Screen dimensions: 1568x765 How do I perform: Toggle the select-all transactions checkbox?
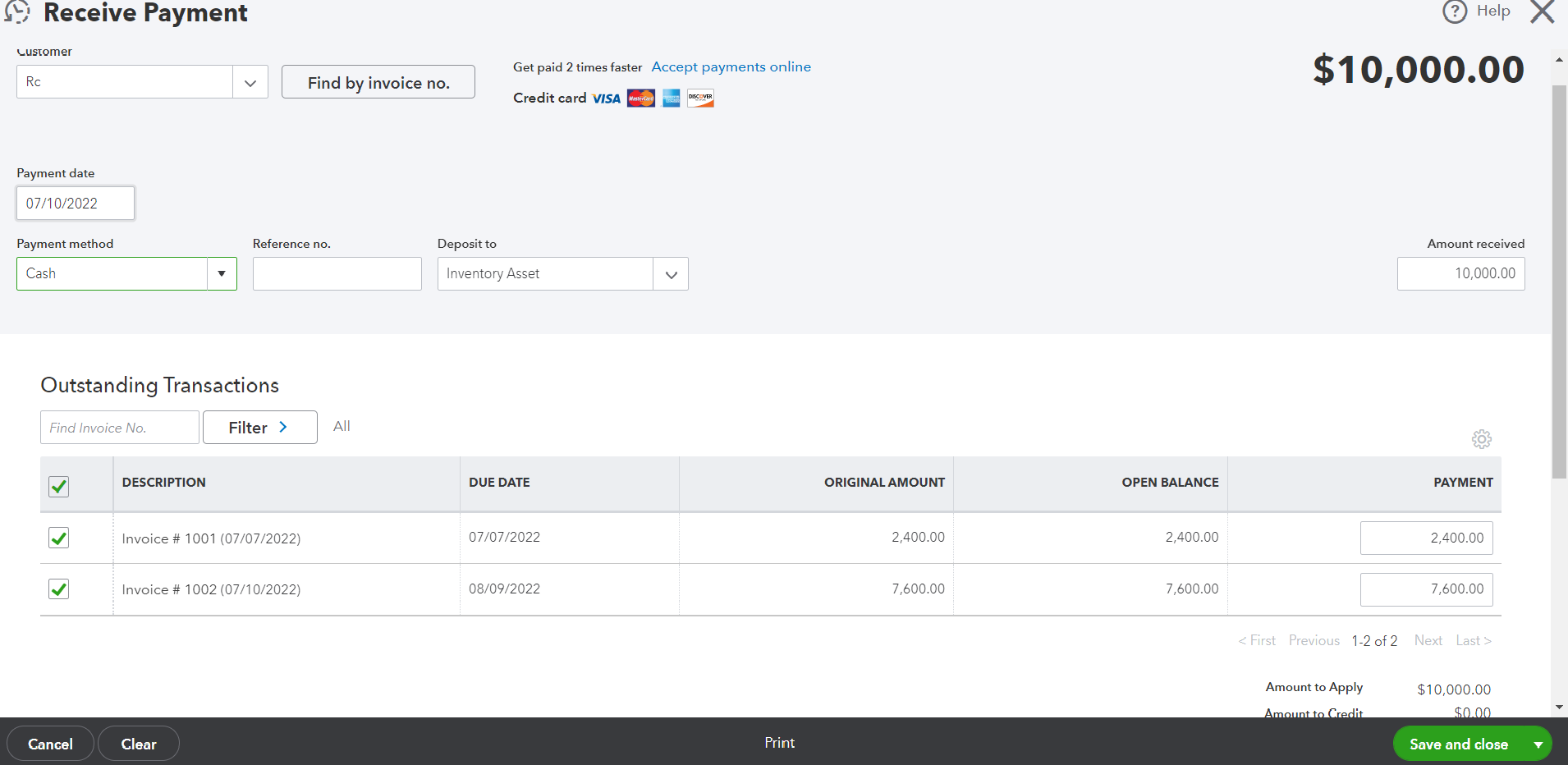point(59,486)
